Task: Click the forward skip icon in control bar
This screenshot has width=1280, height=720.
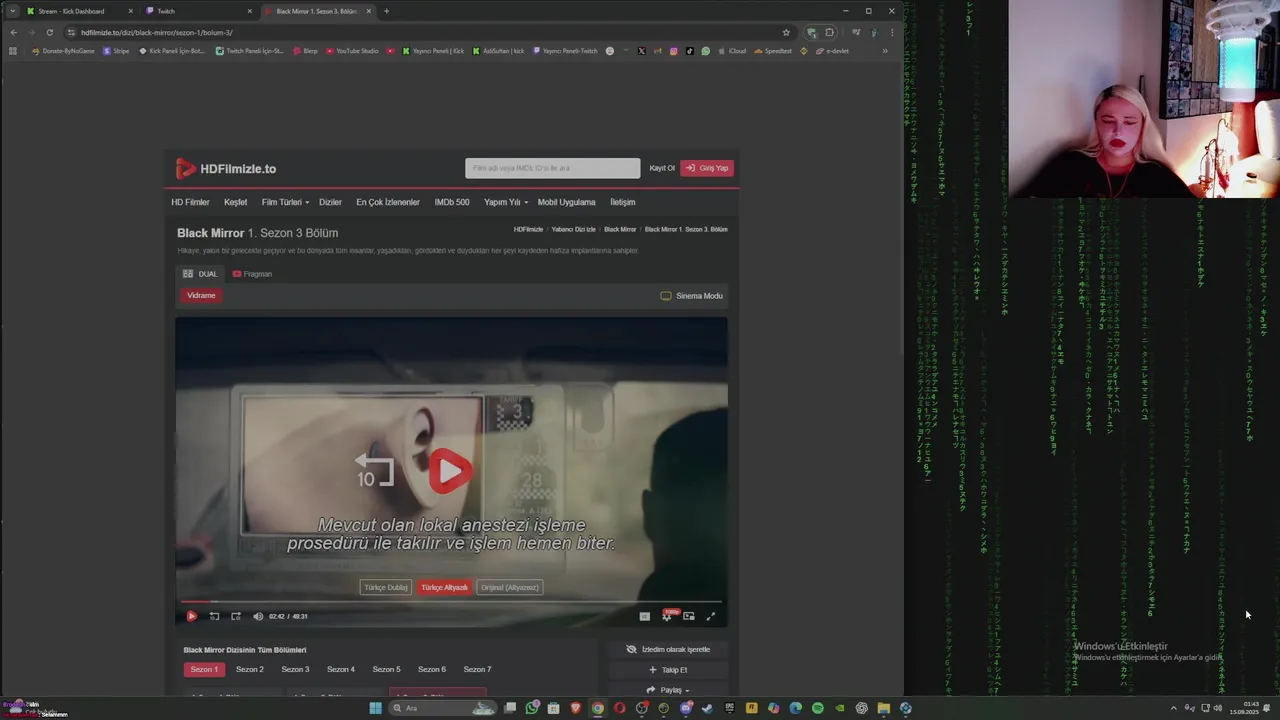Action: tap(236, 616)
